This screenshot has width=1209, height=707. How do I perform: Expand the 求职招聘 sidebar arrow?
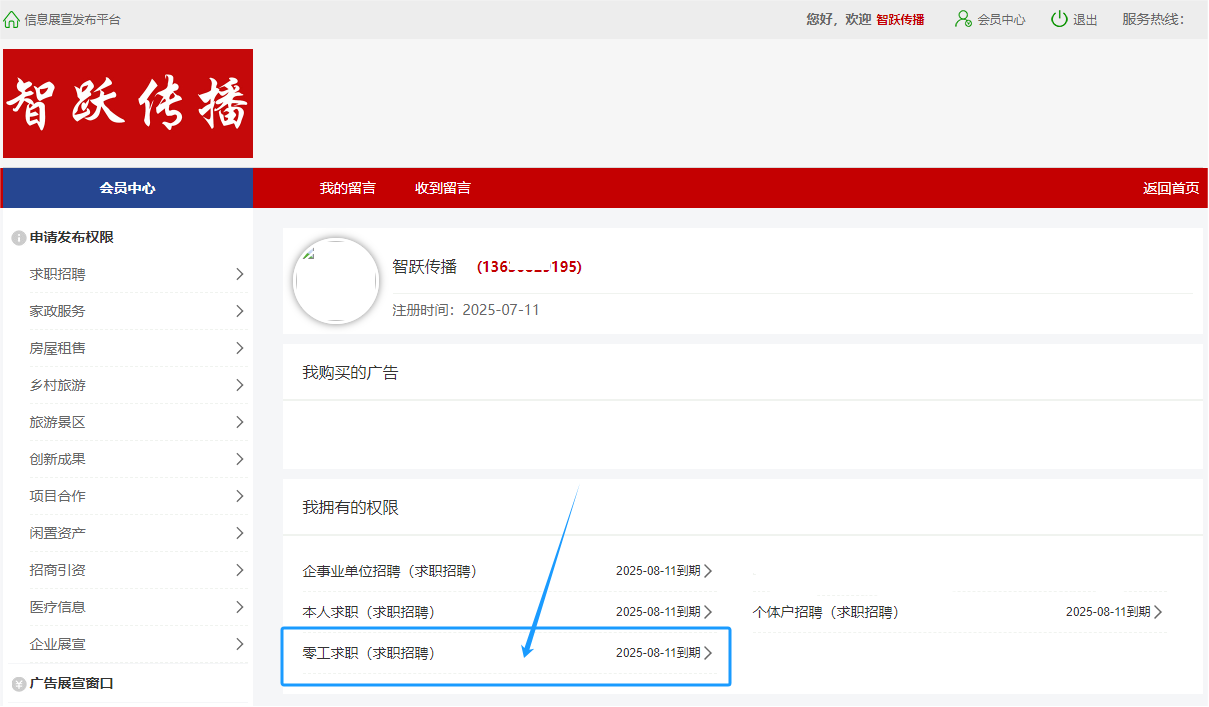240,274
